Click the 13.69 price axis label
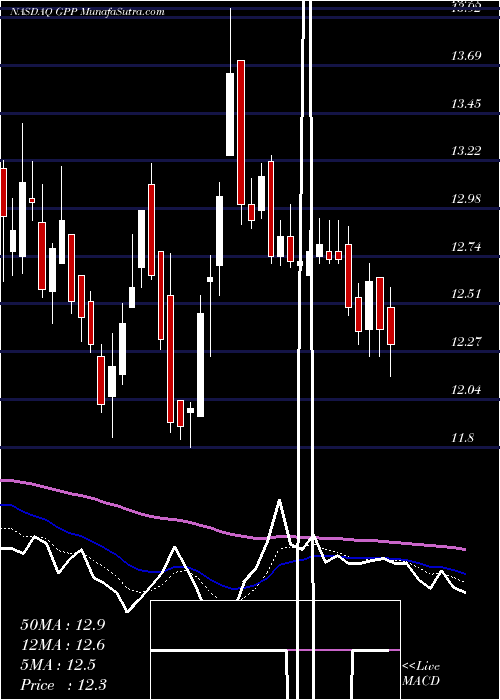 coord(467,56)
